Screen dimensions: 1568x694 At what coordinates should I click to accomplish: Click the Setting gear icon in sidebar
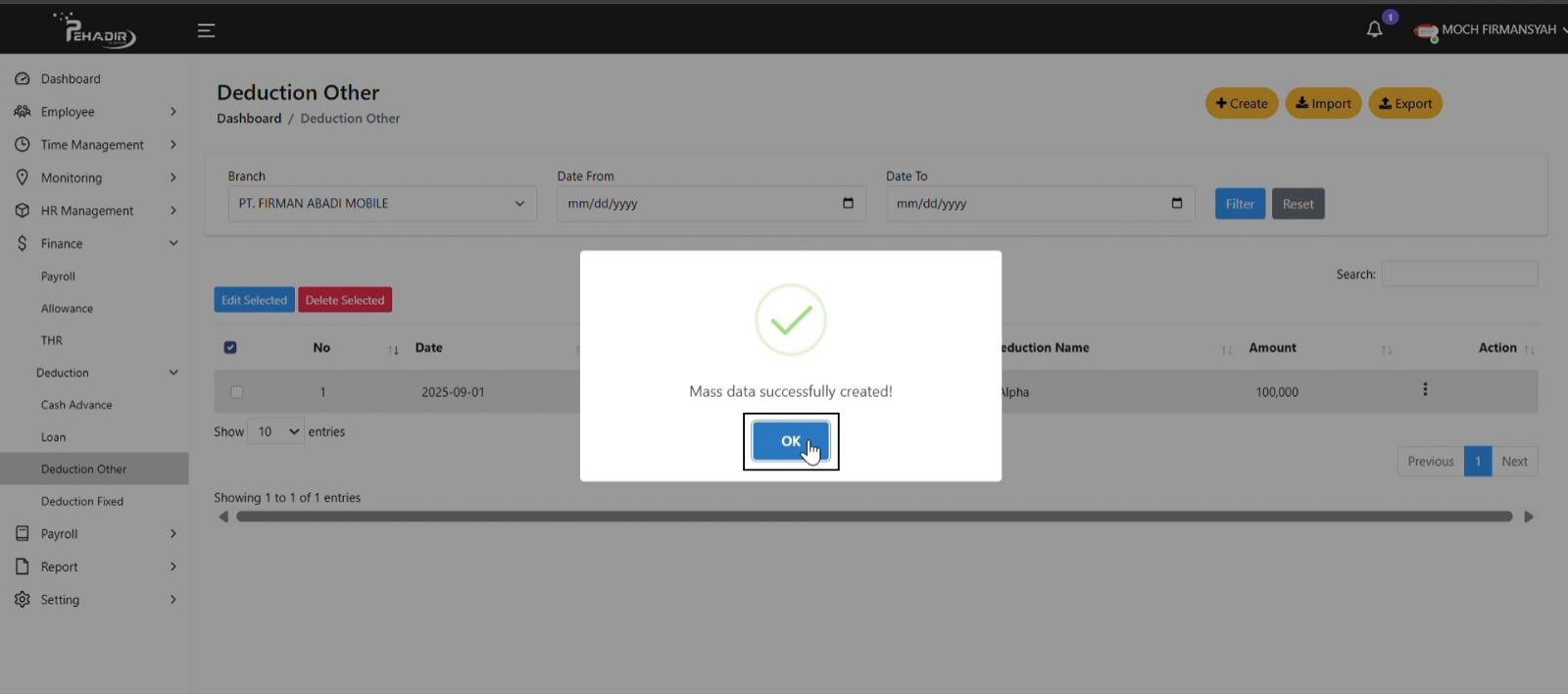coord(23,599)
